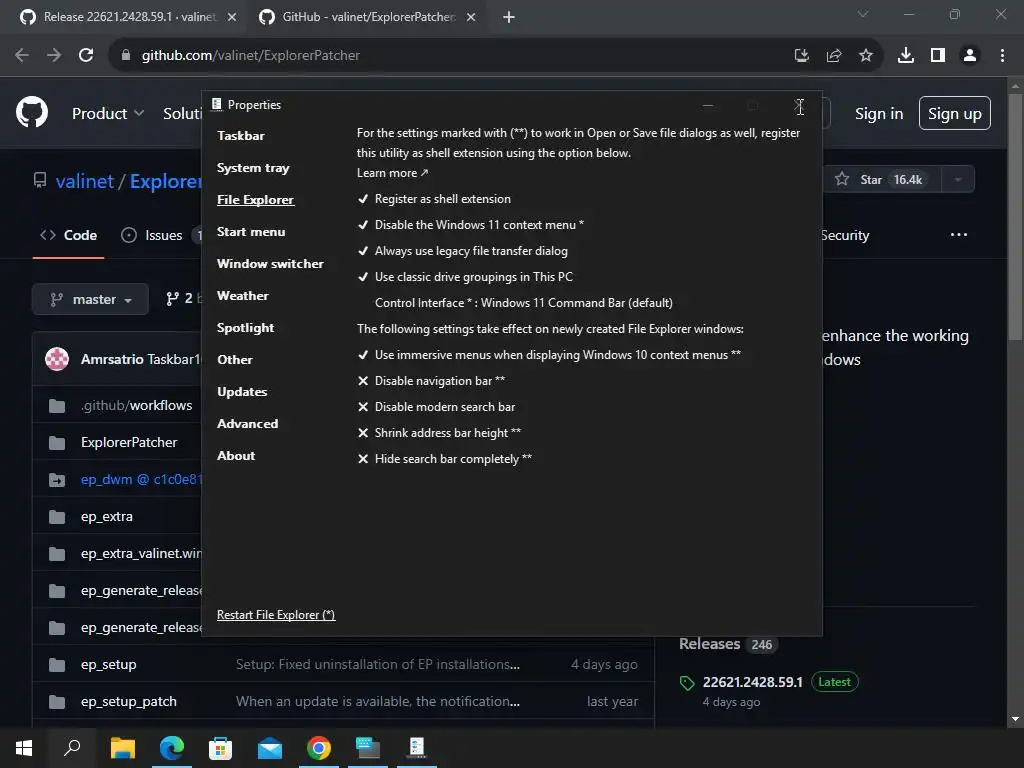Enable Shrink address bar height option
Image resolution: width=1024 pixels, height=768 pixels.
(439, 433)
